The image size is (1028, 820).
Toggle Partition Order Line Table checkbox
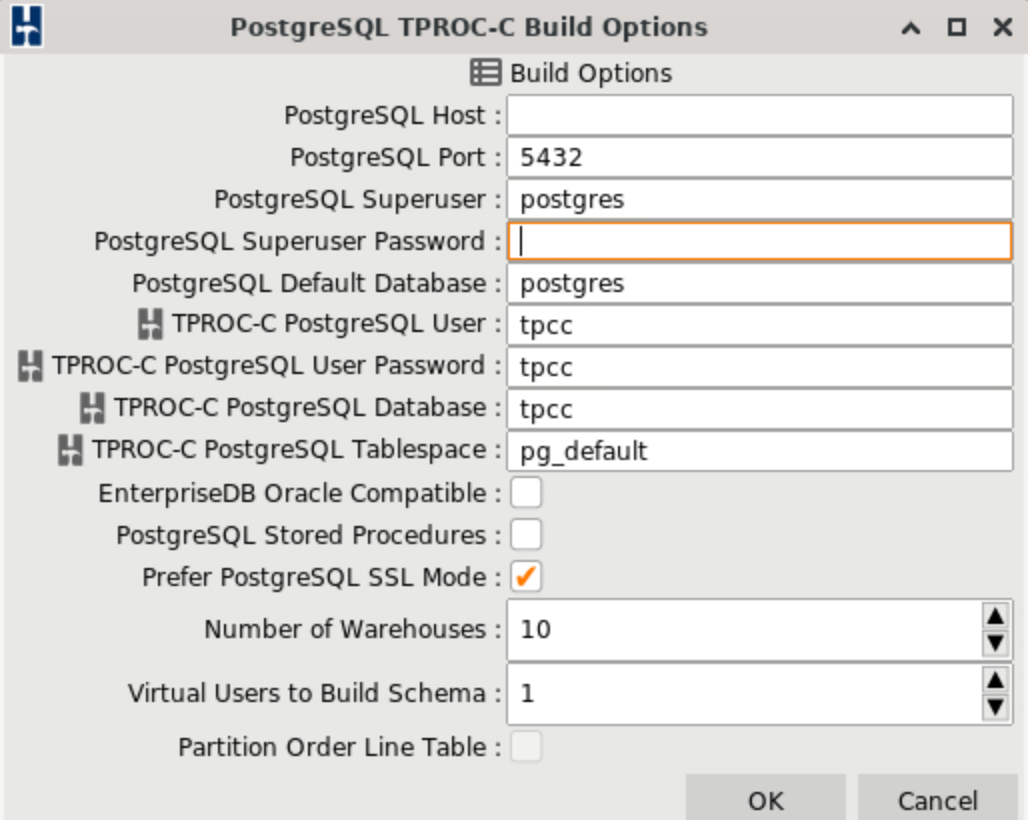coord(526,747)
